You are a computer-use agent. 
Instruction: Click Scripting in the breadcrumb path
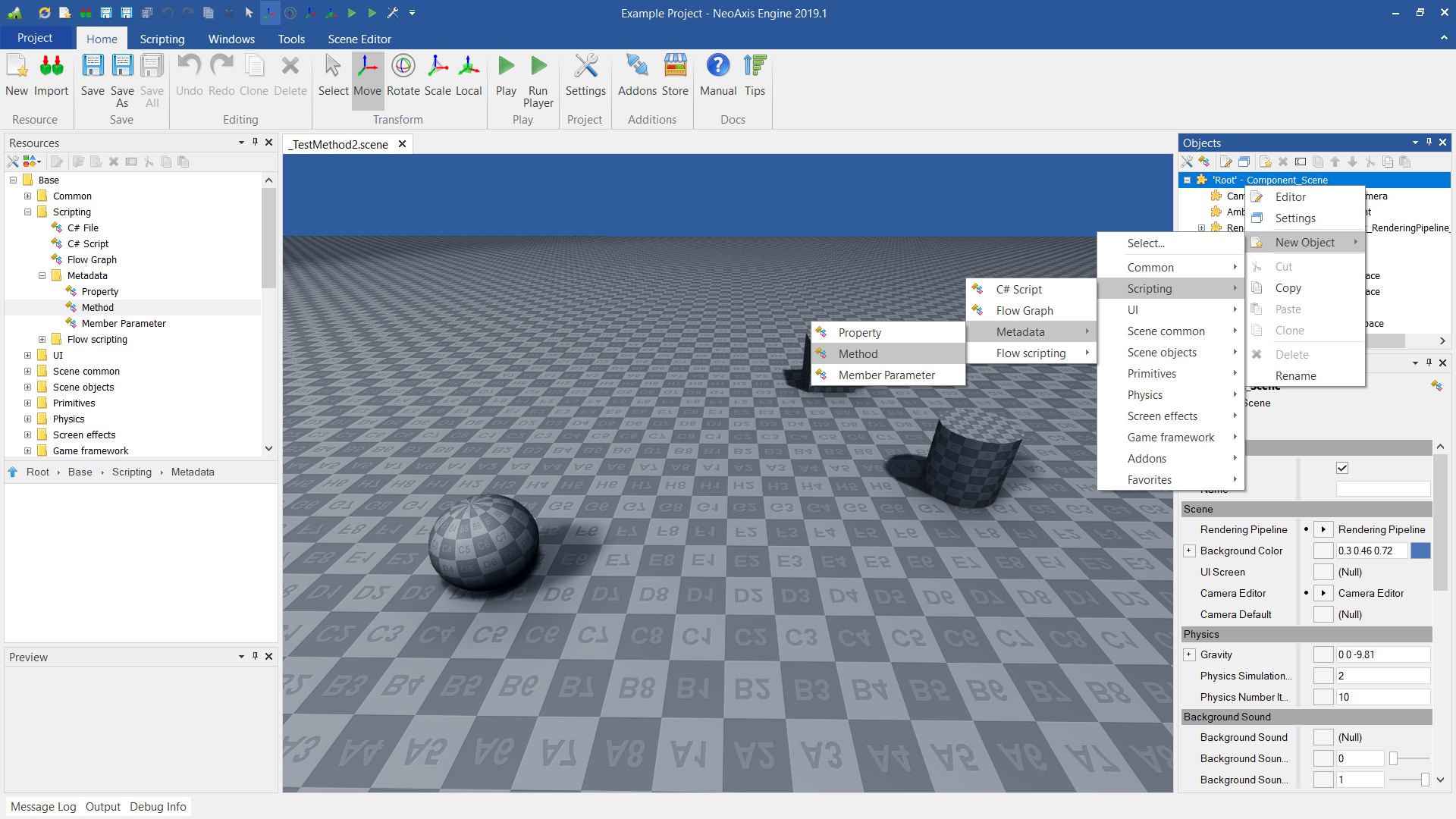[x=132, y=472]
